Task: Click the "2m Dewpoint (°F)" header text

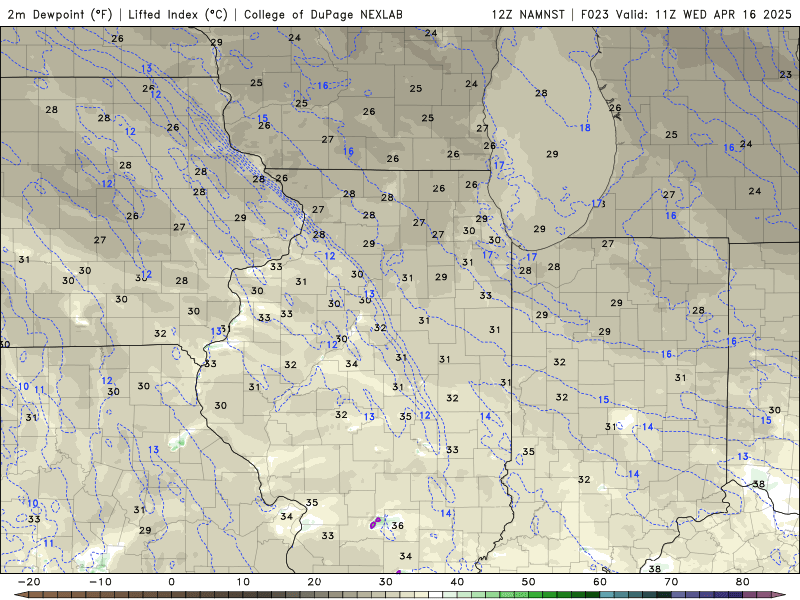Action: click(x=59, y=14)
